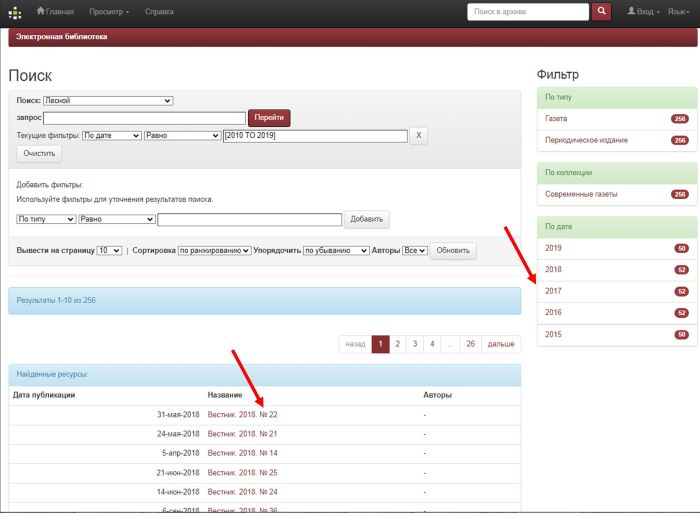This screenshot has height=513, width=700.
Task: Open Вестник. 2018. № 24
Action: tap(242, 492)
